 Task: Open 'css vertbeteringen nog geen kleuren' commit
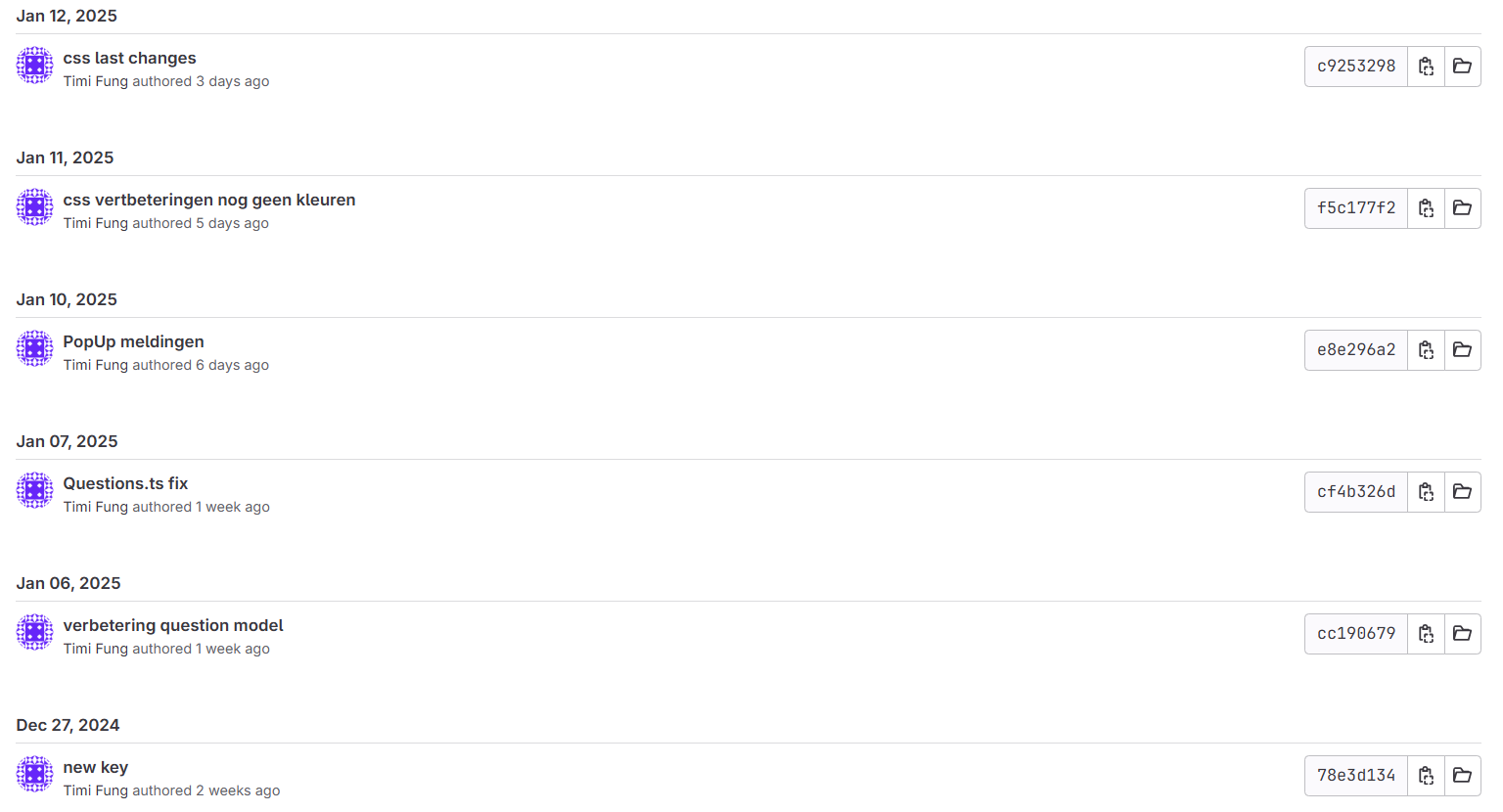[208, 201]
